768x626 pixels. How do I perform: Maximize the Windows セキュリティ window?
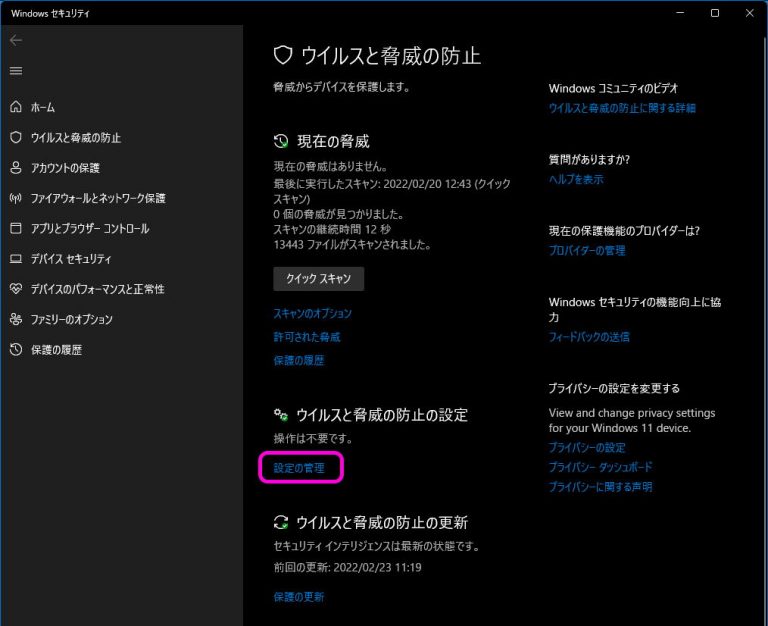pos(715,13)
